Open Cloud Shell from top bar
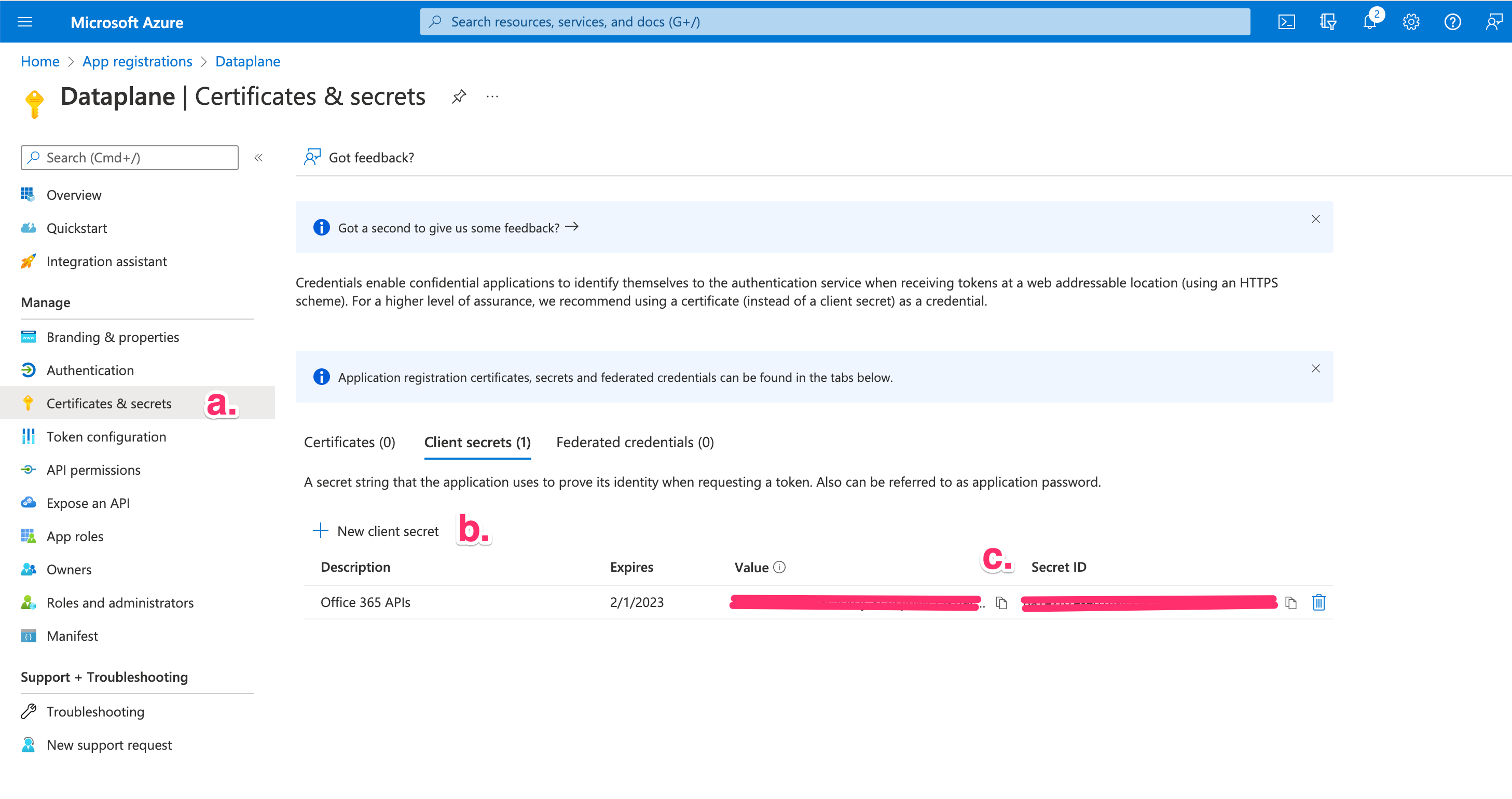This screenshot has height=799, width=1512. coord(1286,22)
